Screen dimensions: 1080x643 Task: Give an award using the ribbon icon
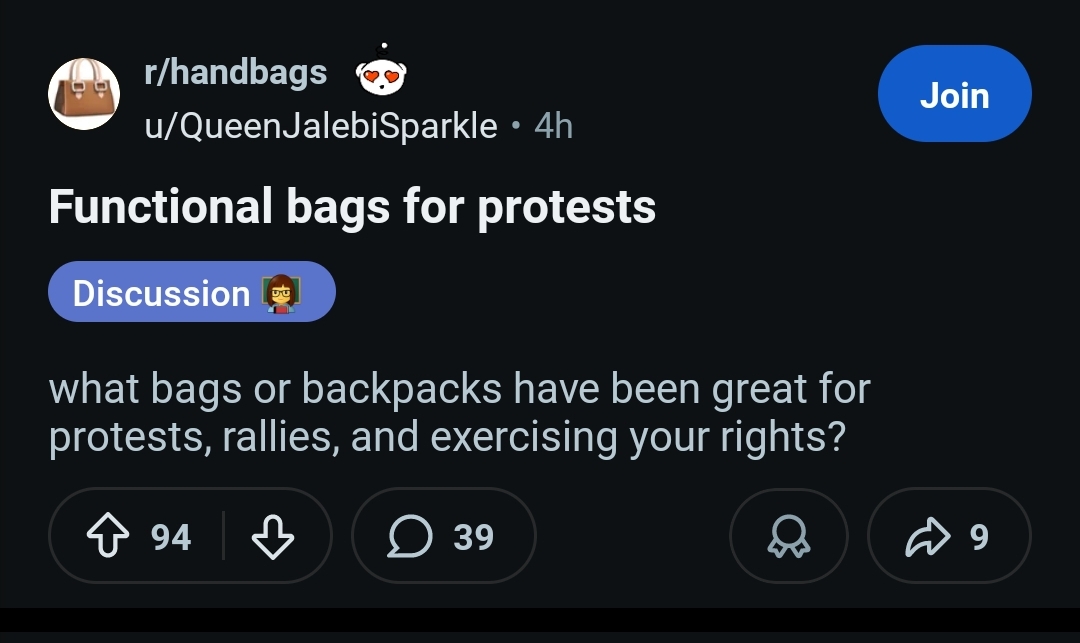tap(789, 536)
